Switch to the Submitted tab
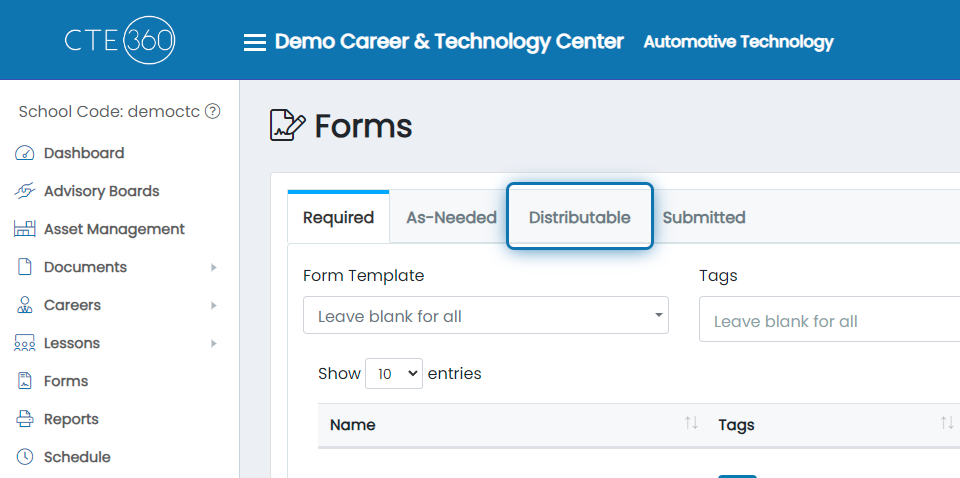 [704, 217]
